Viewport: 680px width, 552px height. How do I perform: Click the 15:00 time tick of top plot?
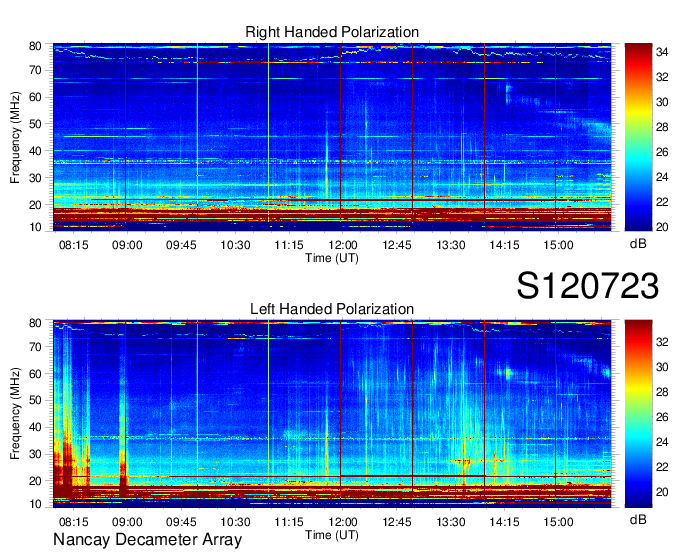(558, 245)
